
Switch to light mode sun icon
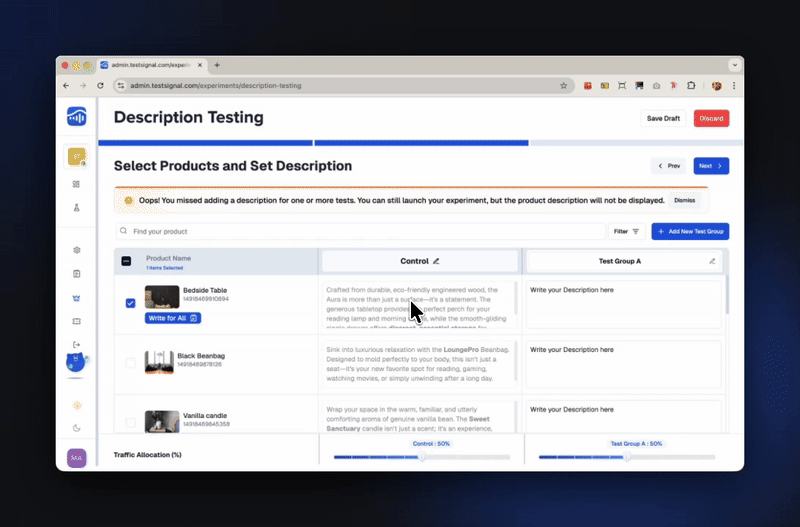(77, 406)
